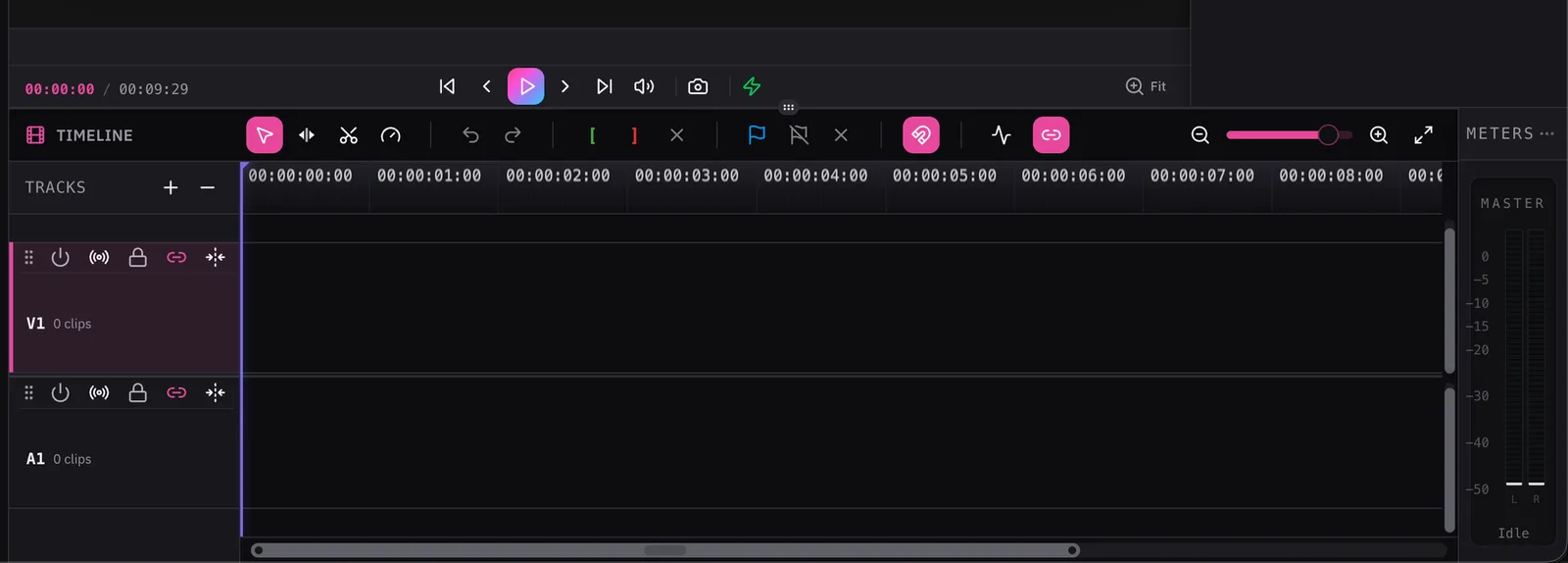
Task: Click the TIMELINE panel title
Action: click(94, 135)
